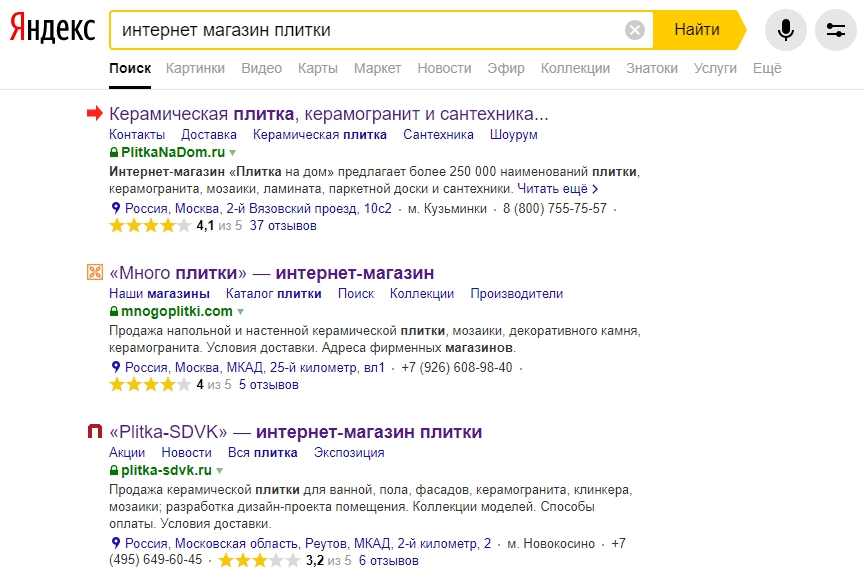Open Акции sitelink of Plitka-SDVK

[127, 452]
